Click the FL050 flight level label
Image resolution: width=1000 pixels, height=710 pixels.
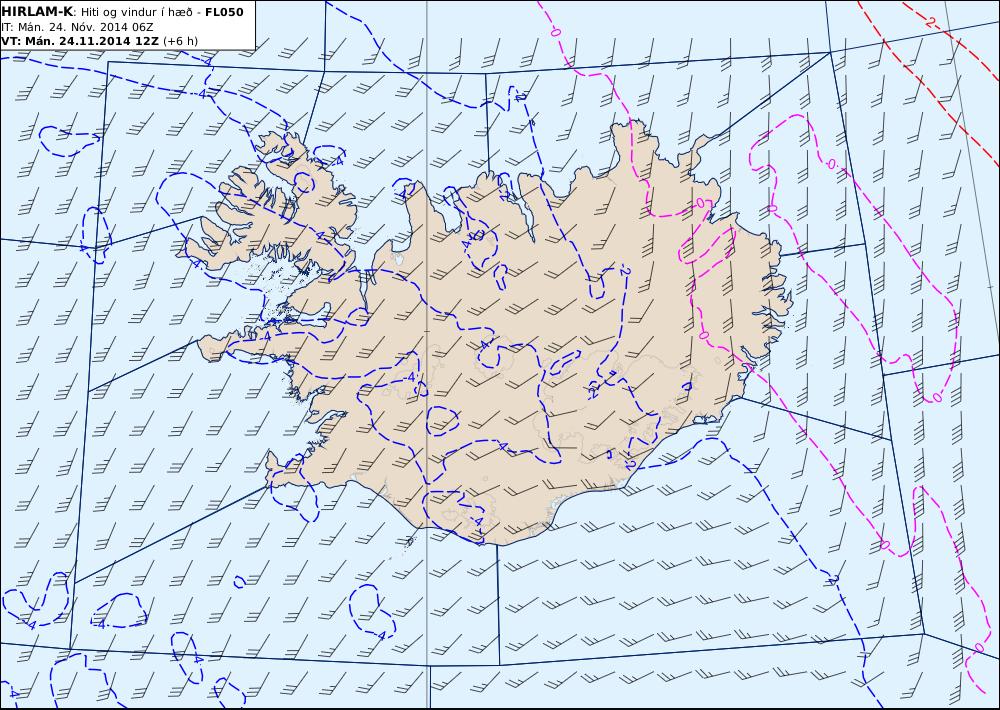[224, 12]
